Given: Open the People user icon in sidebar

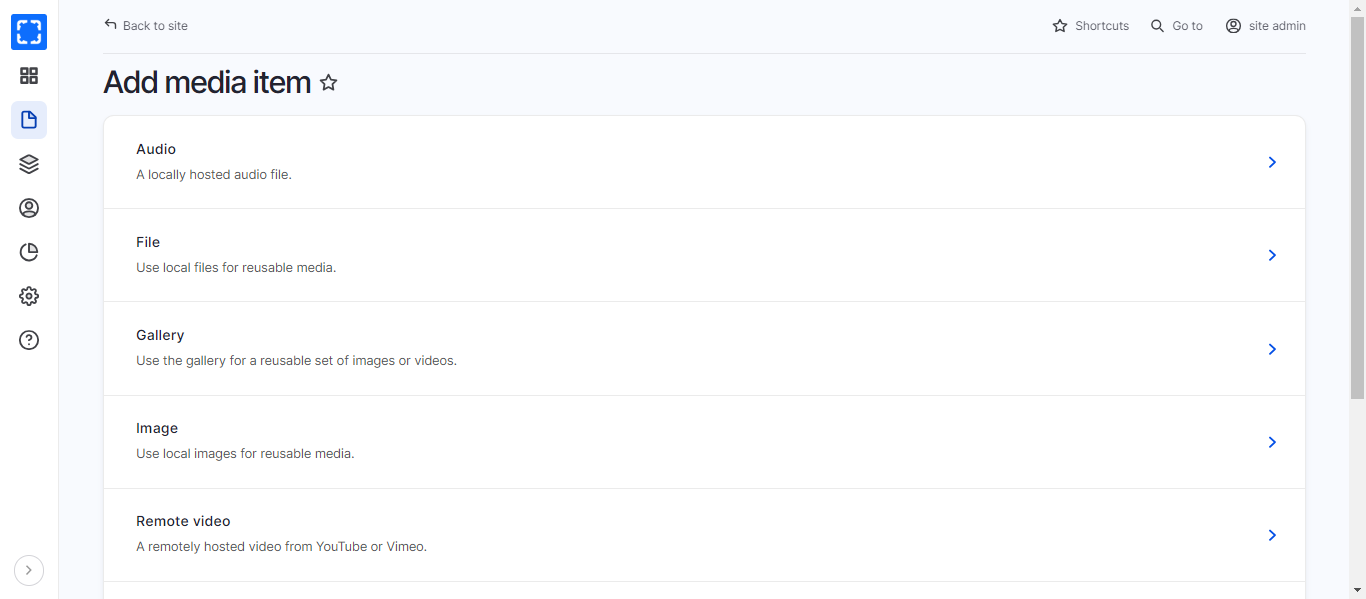Looking at the screenshot, I should click(29, 208).
